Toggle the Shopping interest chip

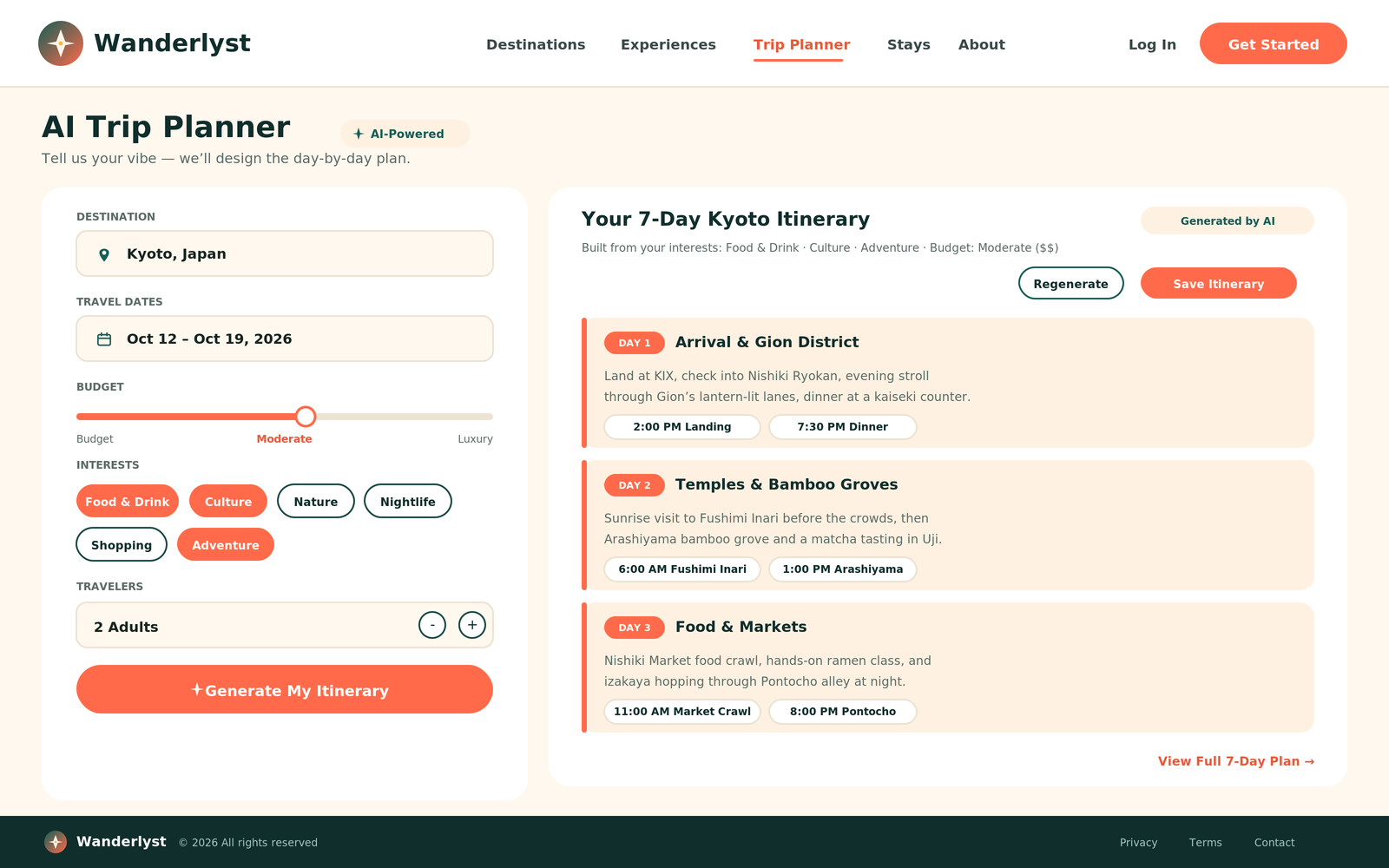pos(122,545)
